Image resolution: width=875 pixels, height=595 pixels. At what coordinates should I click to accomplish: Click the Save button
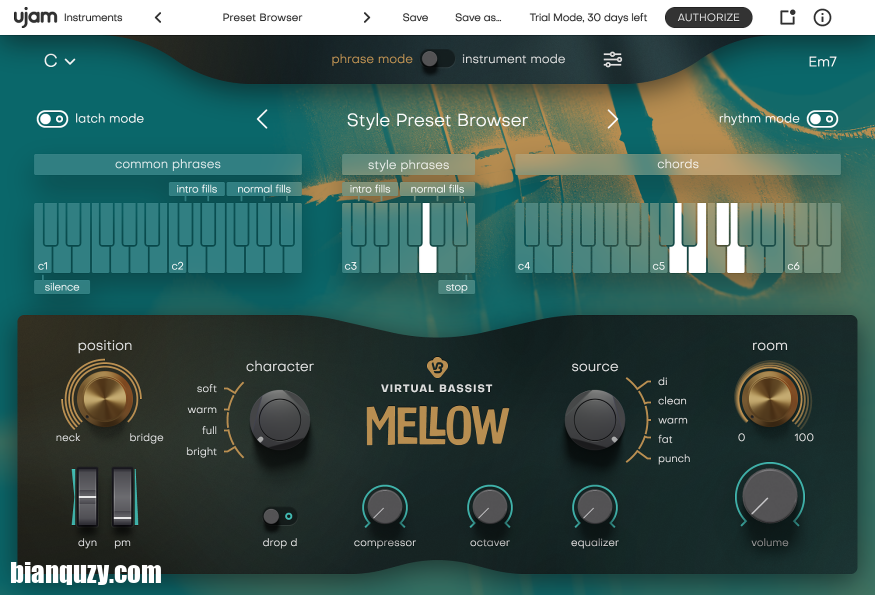click(415, 18)
